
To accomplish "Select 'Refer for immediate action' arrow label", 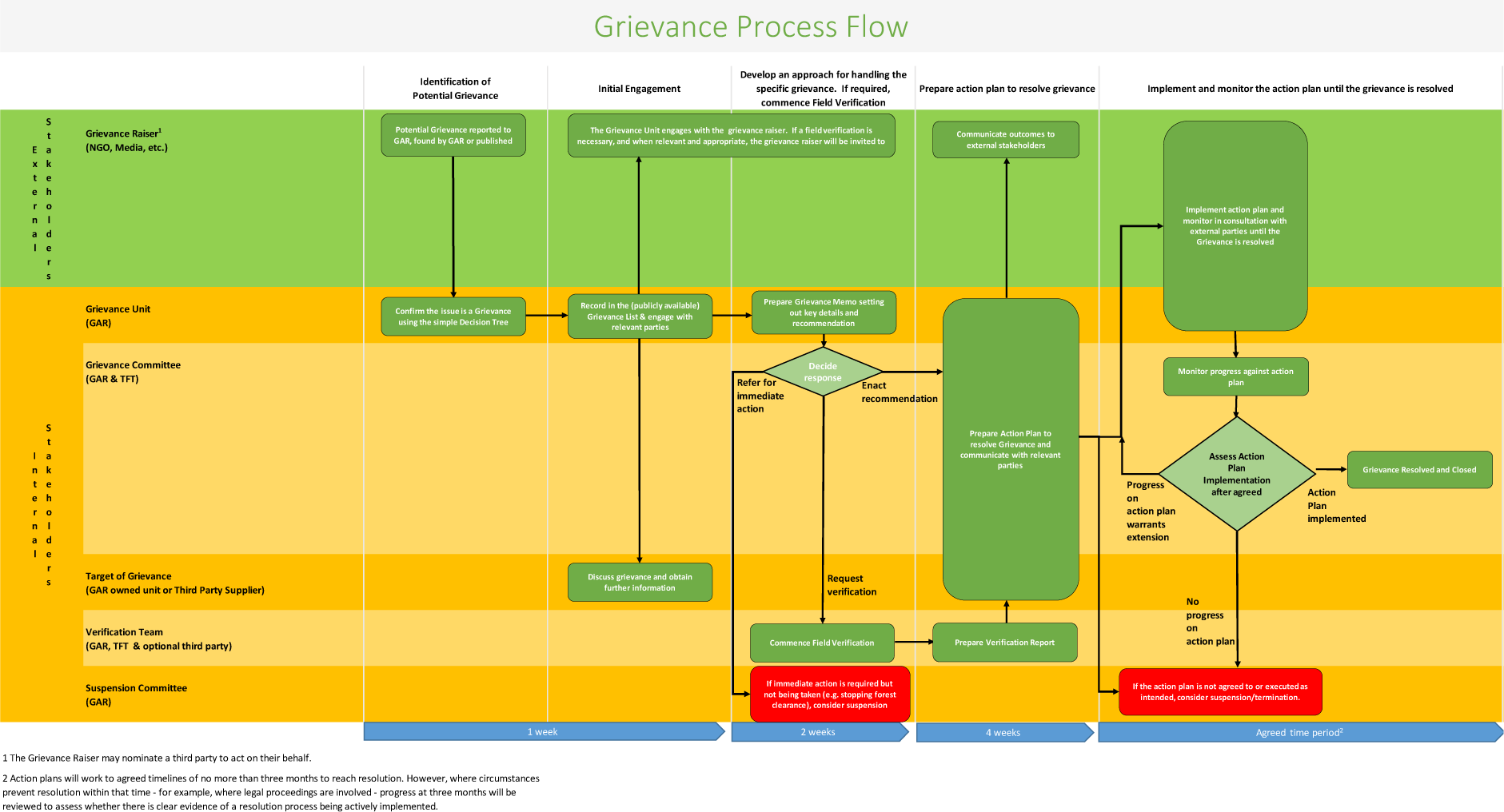I will pyautogui.click(x=760, y=396).
